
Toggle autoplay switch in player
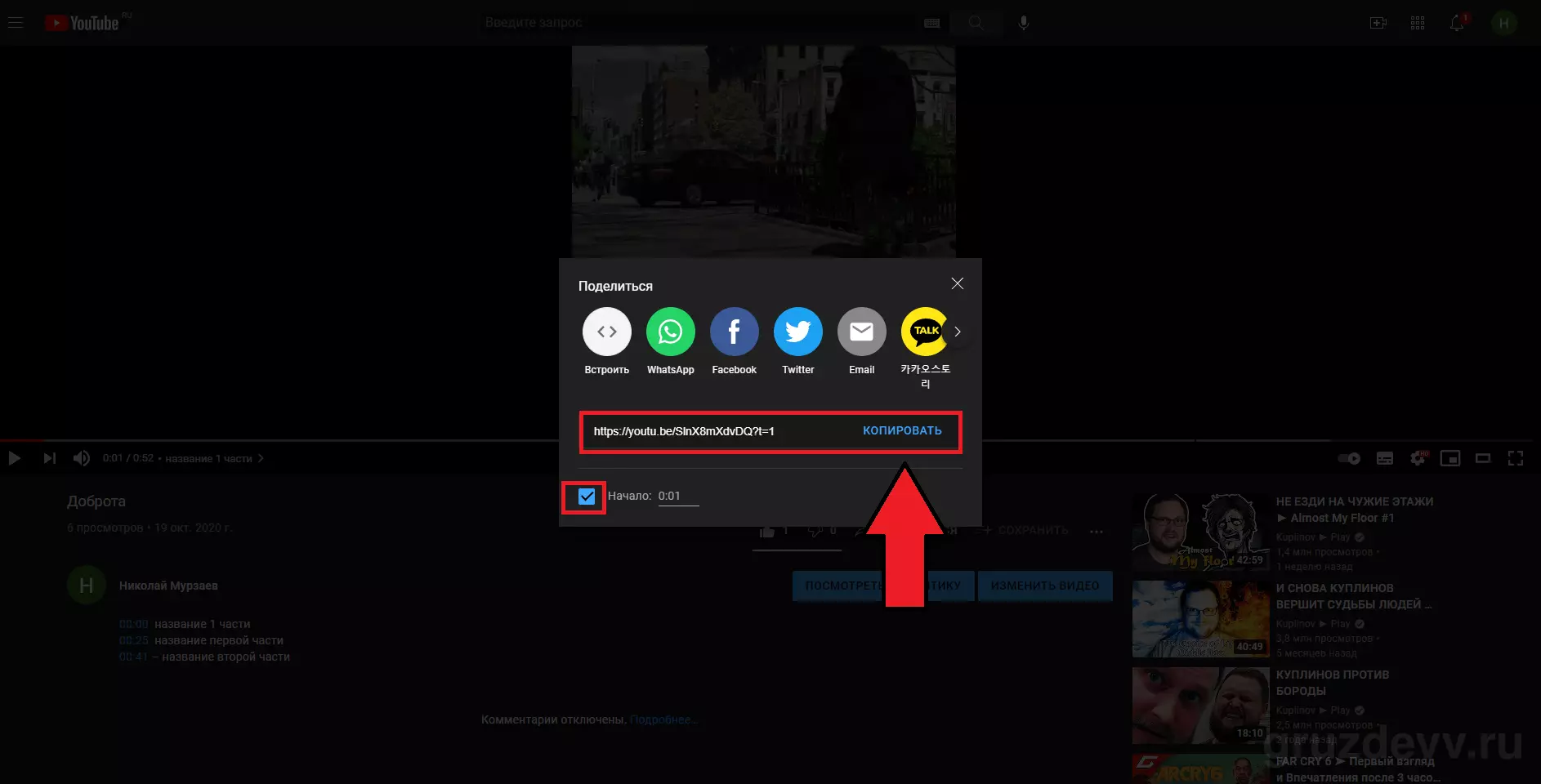pos(1349,458)
